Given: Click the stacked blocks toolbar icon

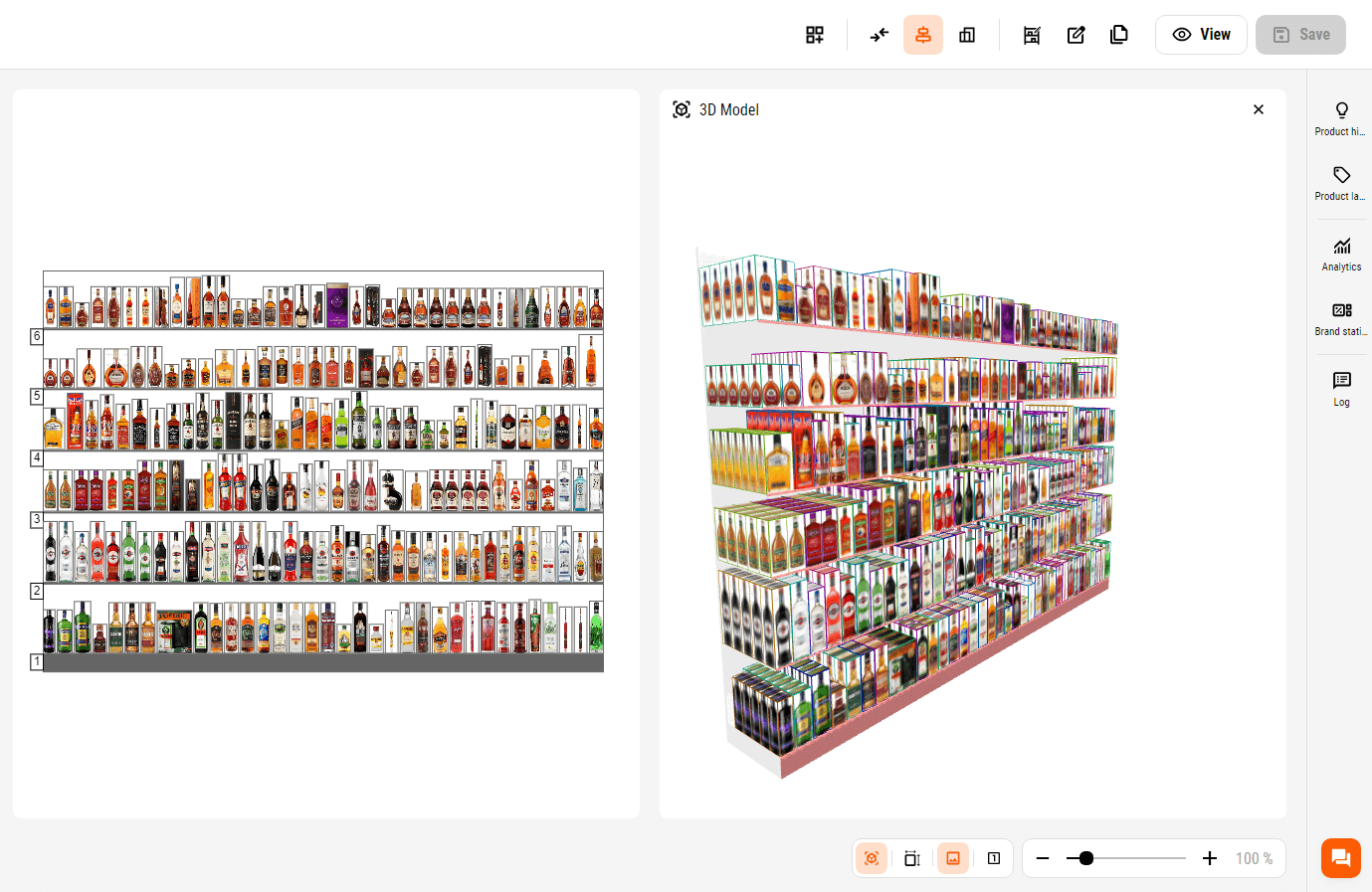Looking at the screenshot, I should click(x=967, y=35).
